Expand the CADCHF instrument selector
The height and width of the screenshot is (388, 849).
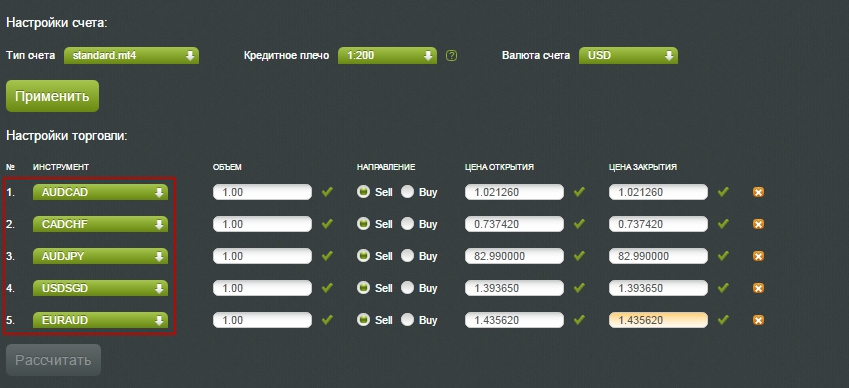pyautogui.click(x=101, y=224)
